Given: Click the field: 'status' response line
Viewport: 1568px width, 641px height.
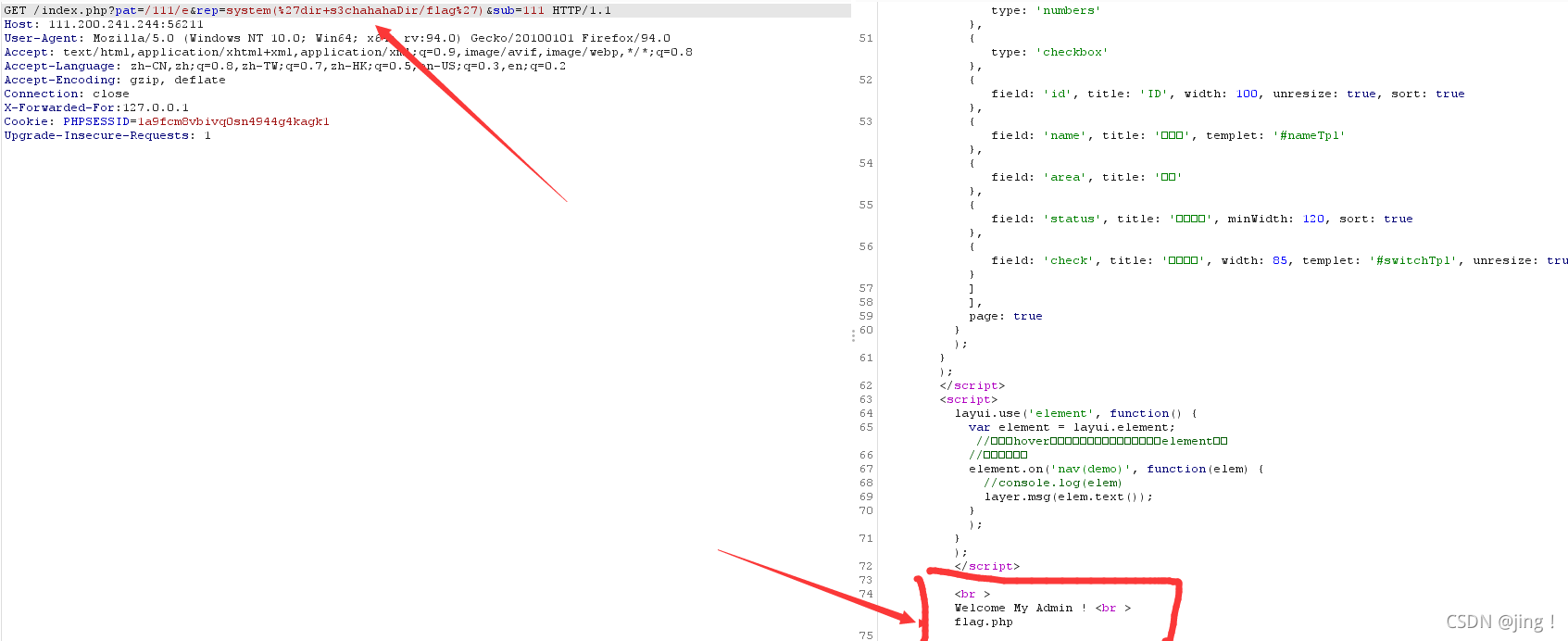Looking at the screenshot, I should 1202,219.
